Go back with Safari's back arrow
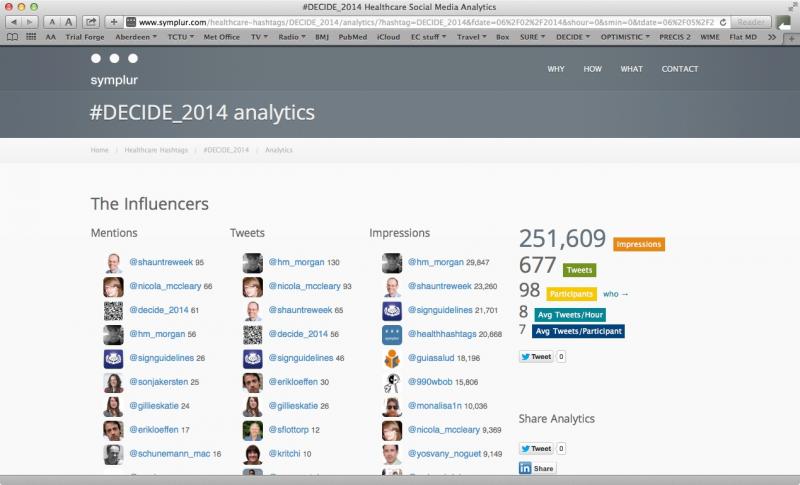The width and height of the screenshot is (800, 485). click(x=14, y=22)
